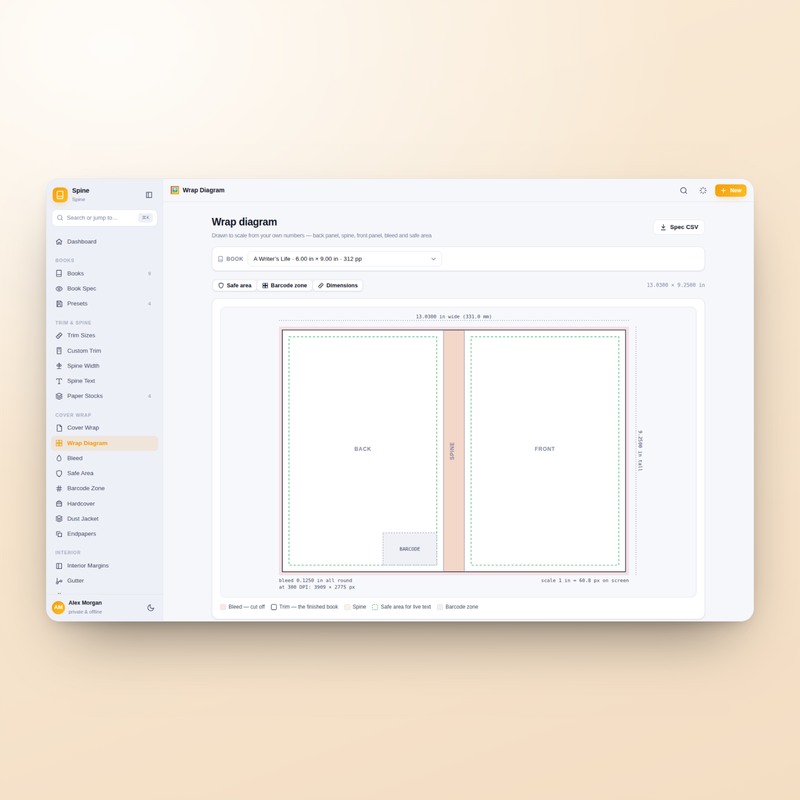Click the Endpapers icon

59,534
